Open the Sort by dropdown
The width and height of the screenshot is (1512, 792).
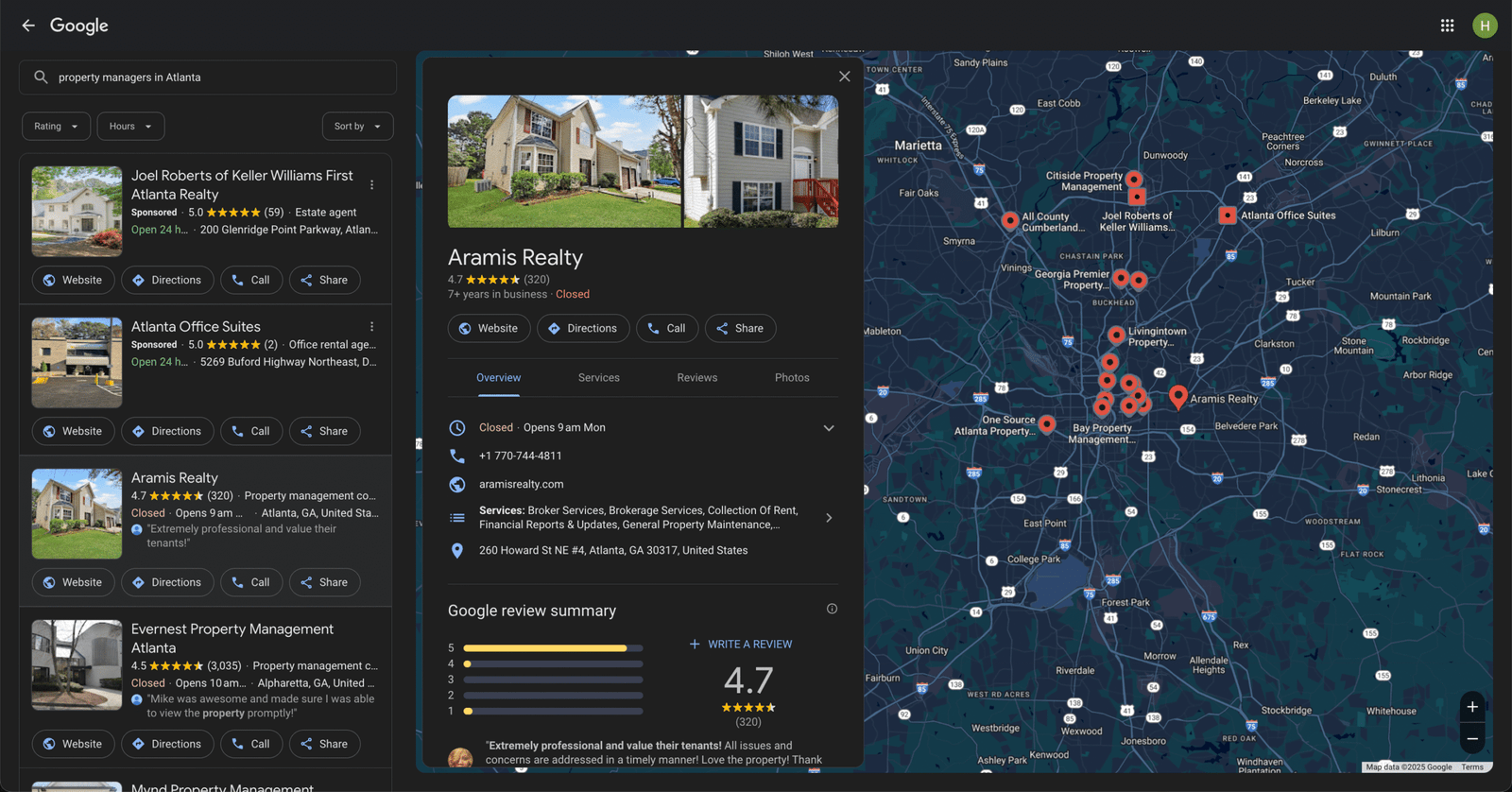pyautogui.click(x=357, y=127)
